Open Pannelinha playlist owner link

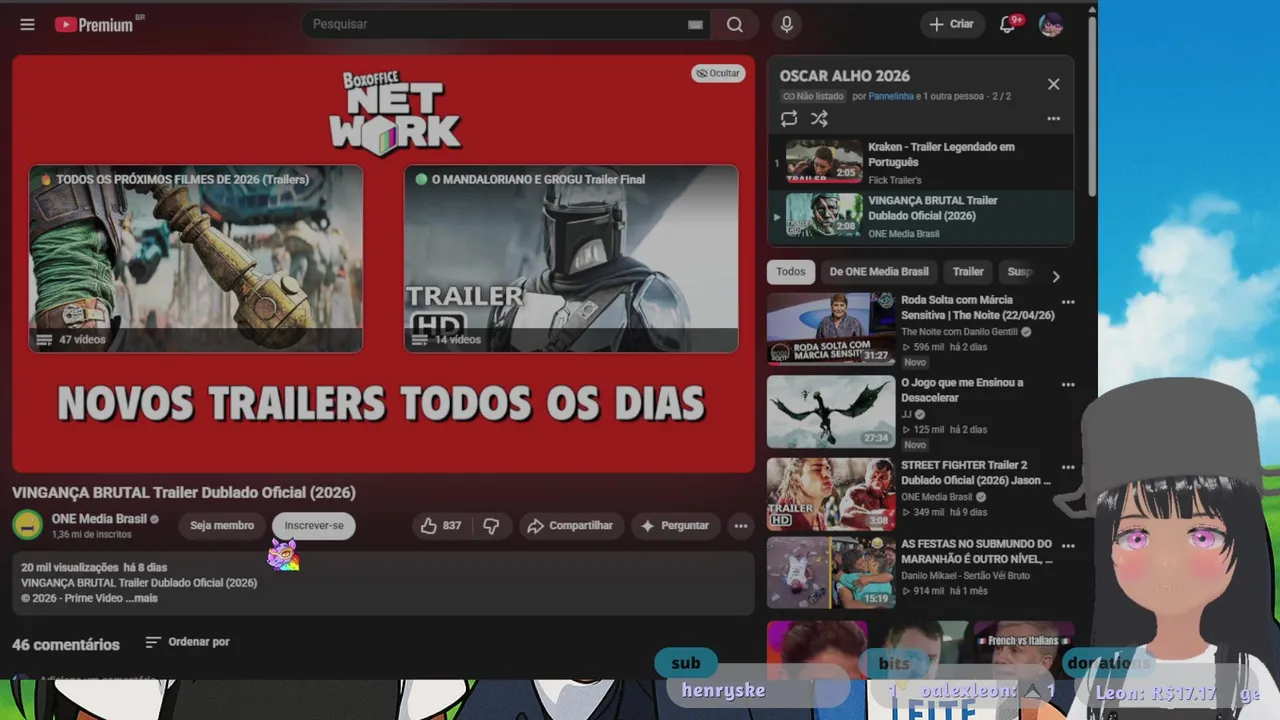(891, 97)
